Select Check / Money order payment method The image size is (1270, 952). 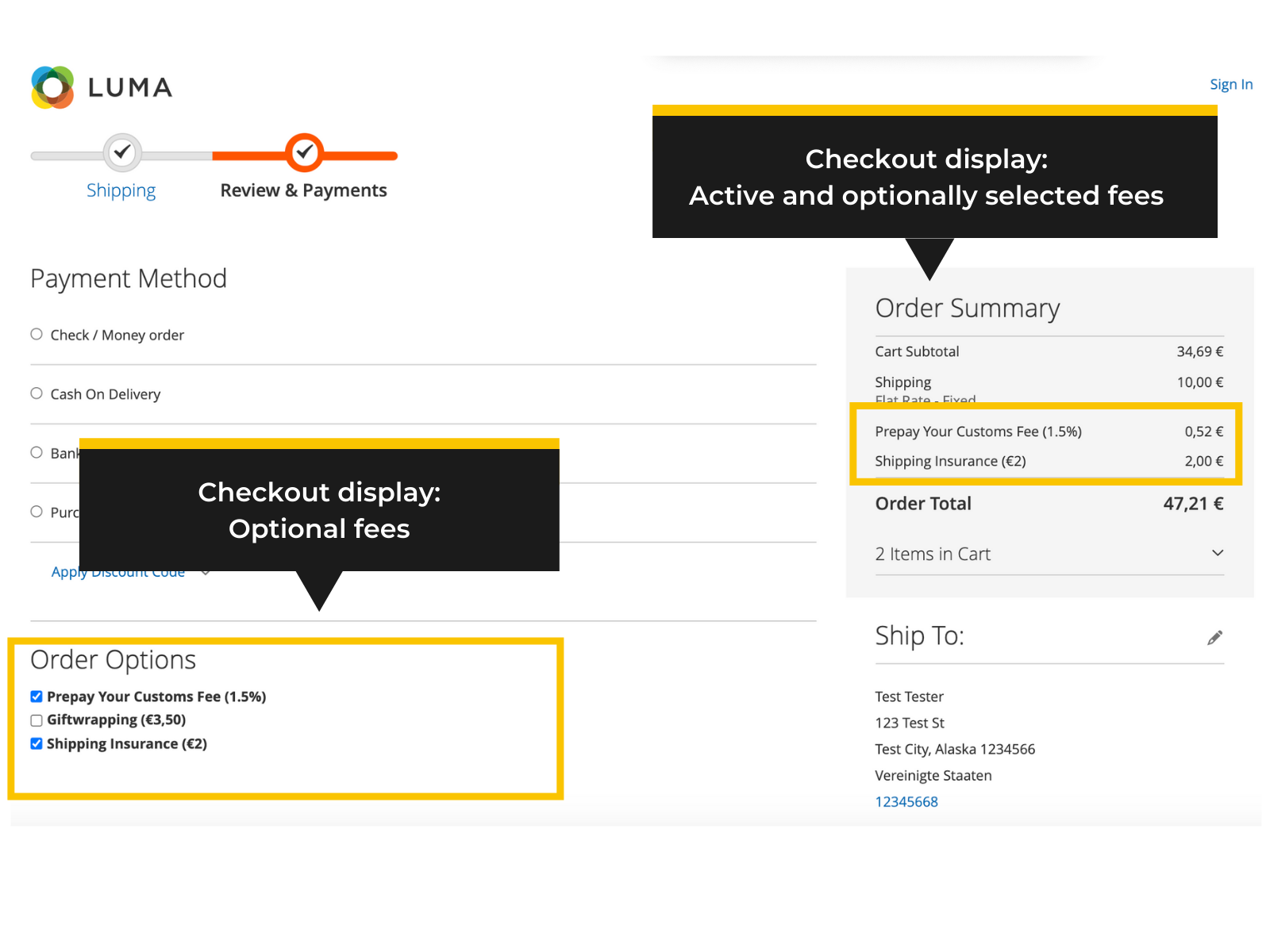point(37,334)
